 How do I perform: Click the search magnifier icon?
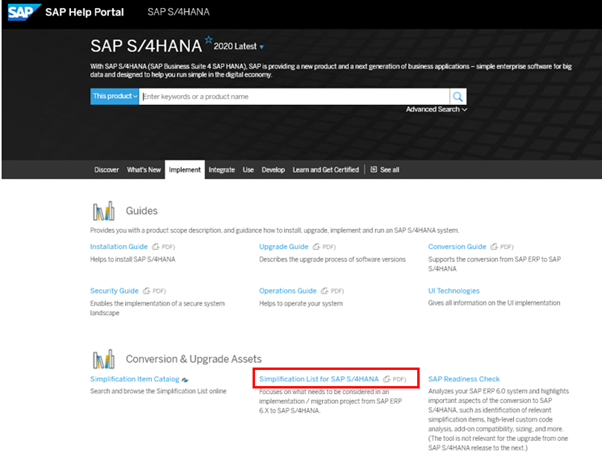pyautogui.click(x=458, y=96)
